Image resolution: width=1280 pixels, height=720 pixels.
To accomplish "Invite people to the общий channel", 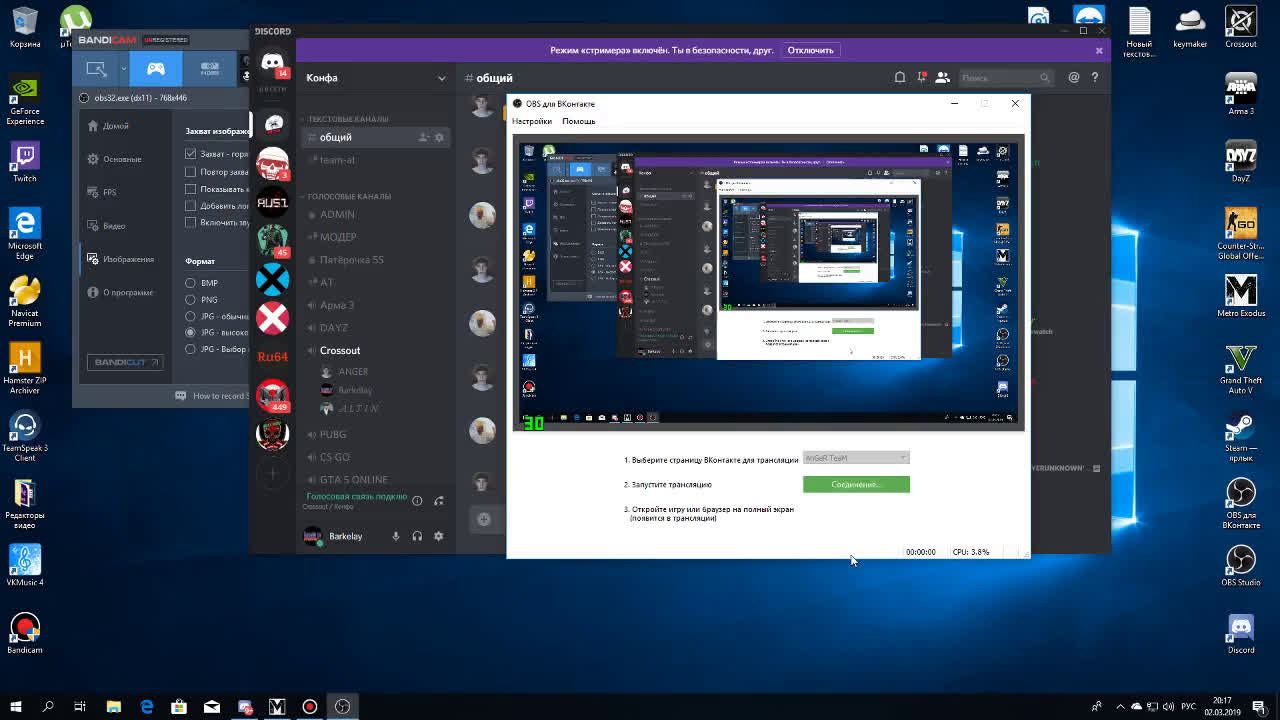I will click(423, 137).
